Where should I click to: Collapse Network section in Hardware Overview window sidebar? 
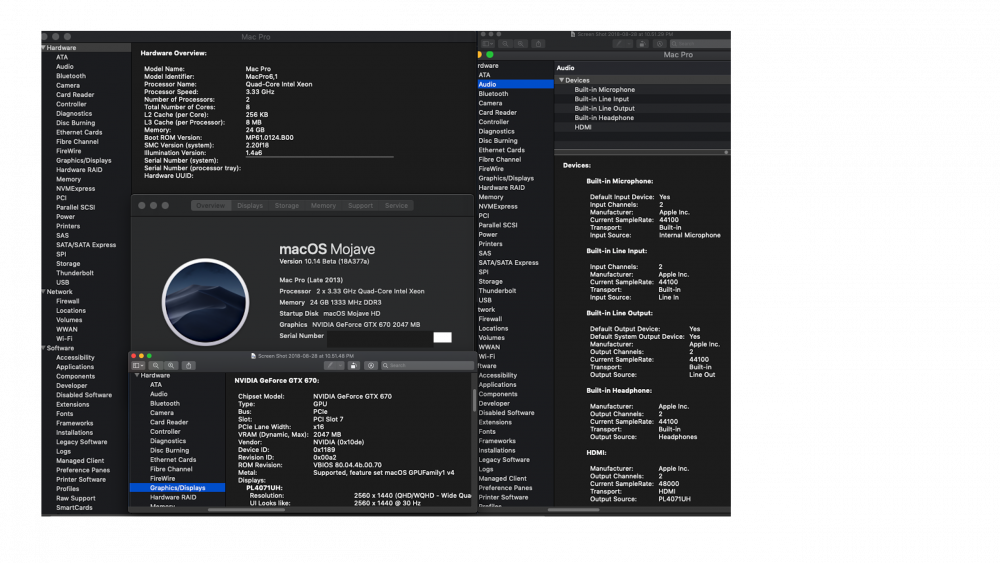[x=43, y=292]
